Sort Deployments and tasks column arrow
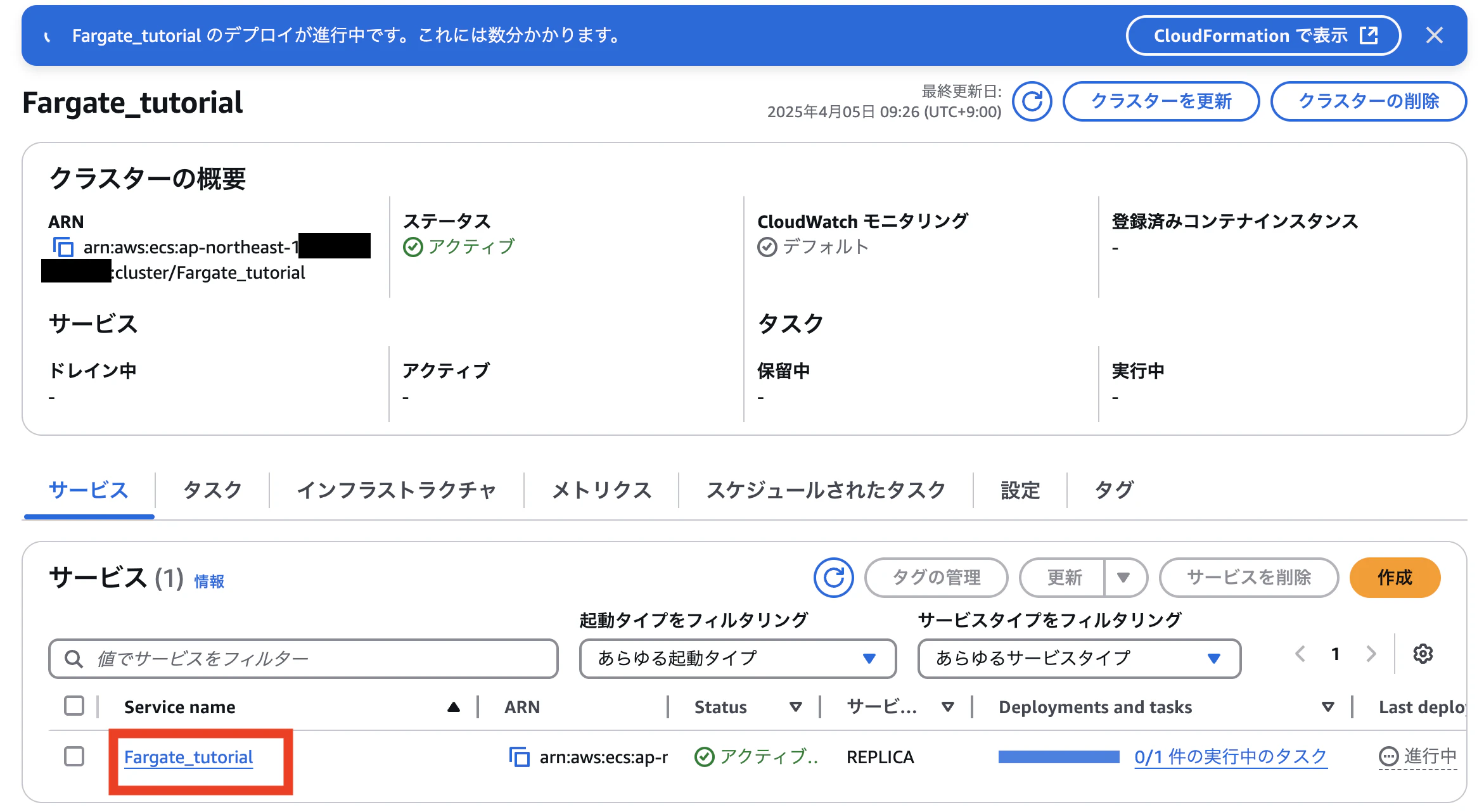The image size is (1484, 812). point(1328,707)
